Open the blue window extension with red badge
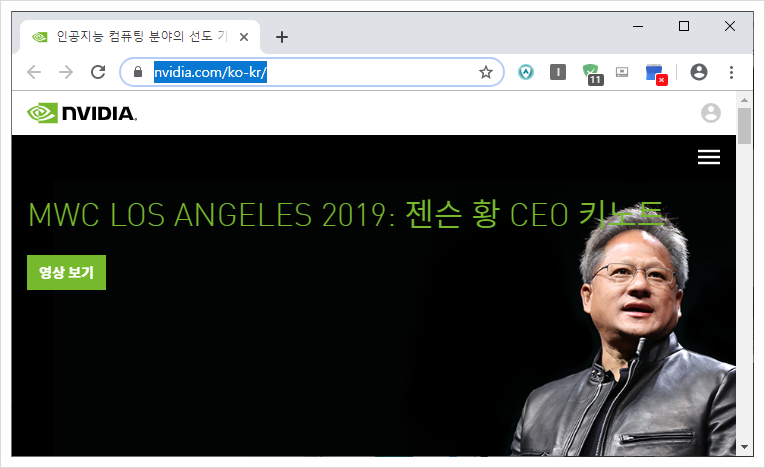 (x=656, y=74)
